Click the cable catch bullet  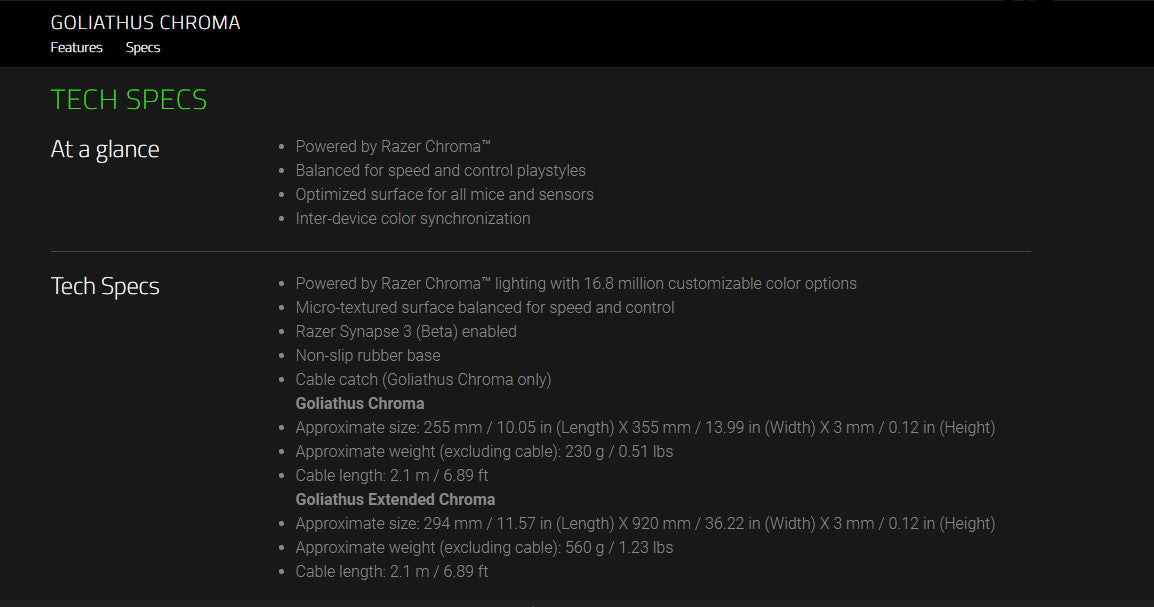coord(423,379)
